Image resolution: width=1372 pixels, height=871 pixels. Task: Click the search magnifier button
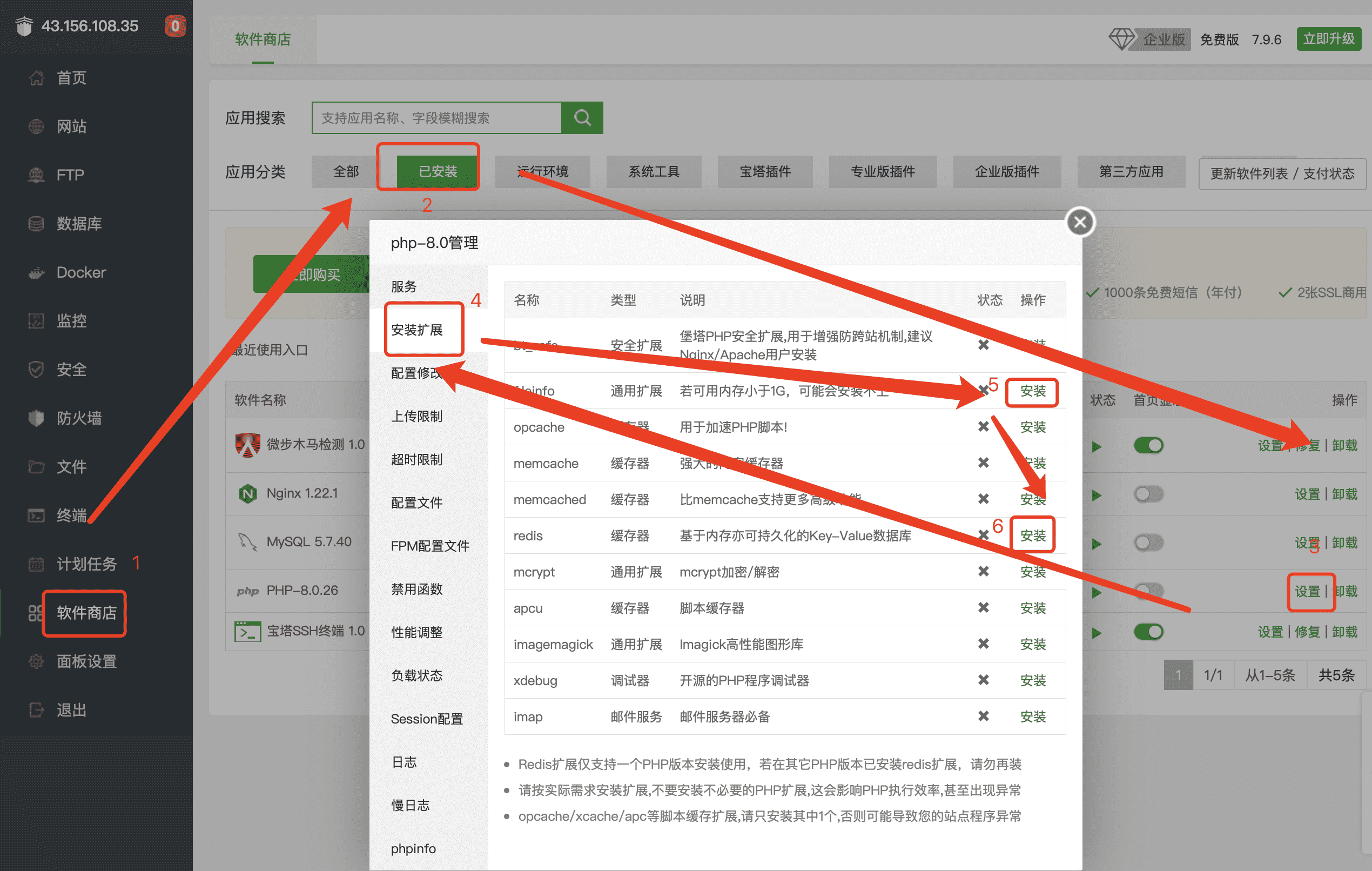click(582, 117)
